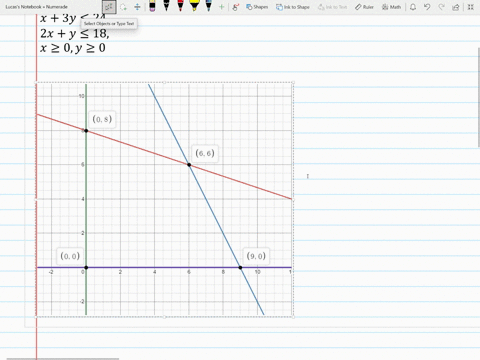
Task: Open the Share menu icon
Action: point(456,7)
